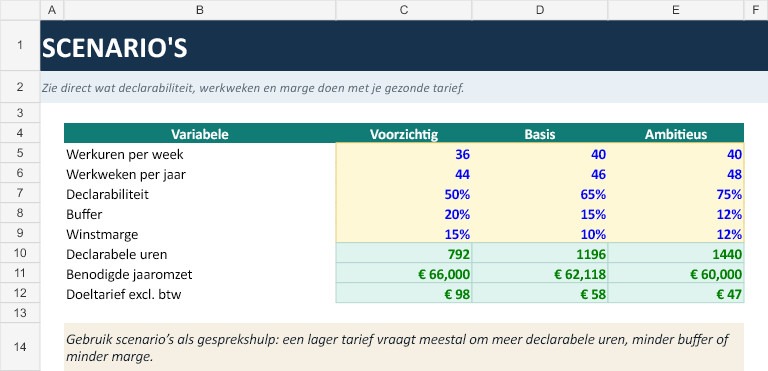The width and height of the screenshot is (768, 371).
Task: Click the Variabele header cell
Action: (x=200, y=133)
